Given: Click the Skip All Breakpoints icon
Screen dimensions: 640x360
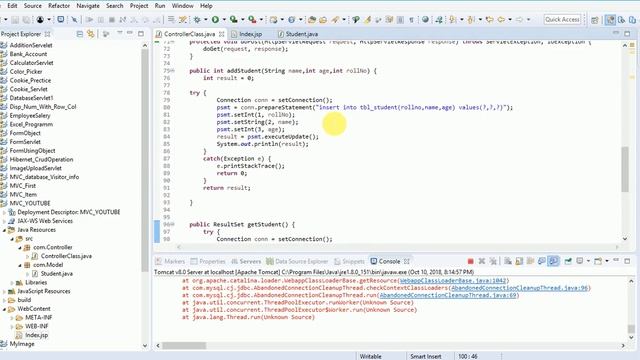Looking at the screenshot, I should [74, 20].
